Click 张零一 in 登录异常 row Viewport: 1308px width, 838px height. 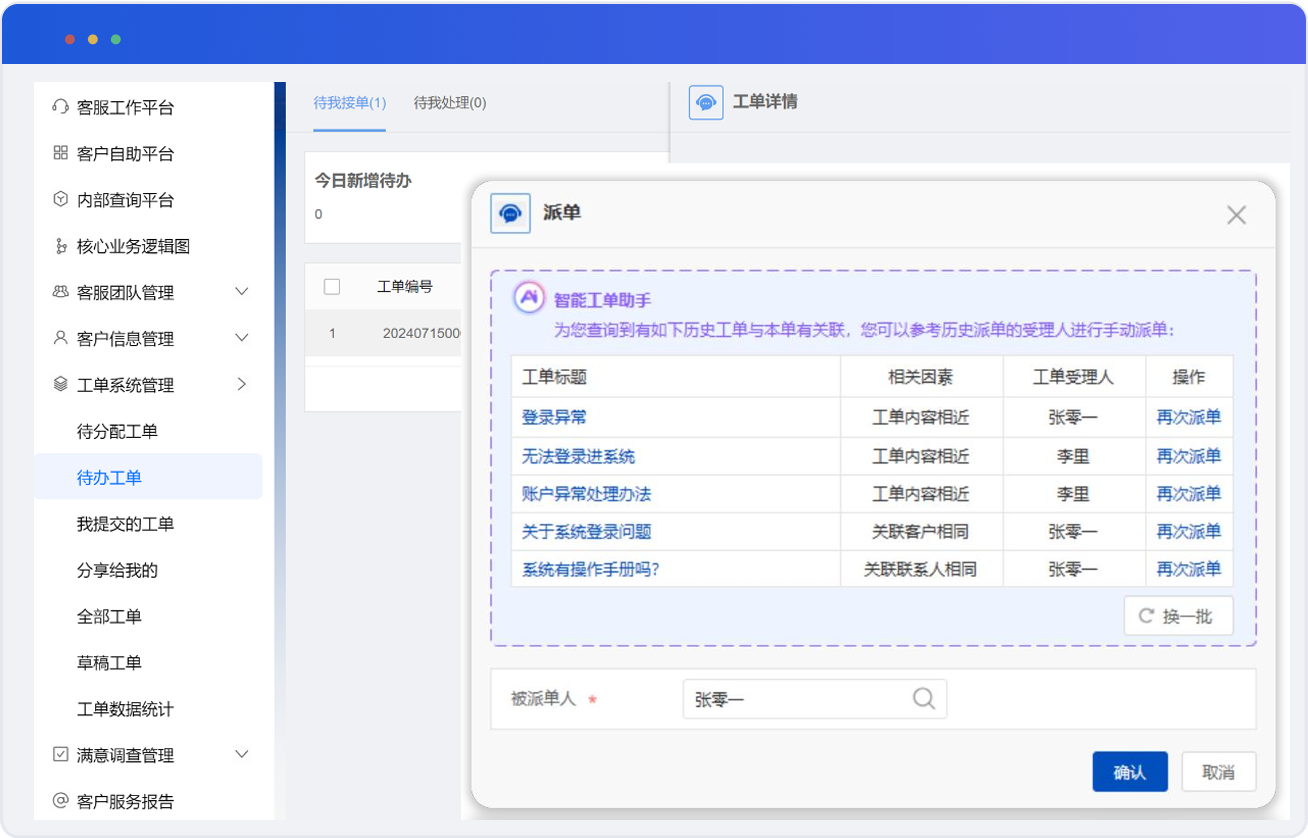[x=1073, y=417]
